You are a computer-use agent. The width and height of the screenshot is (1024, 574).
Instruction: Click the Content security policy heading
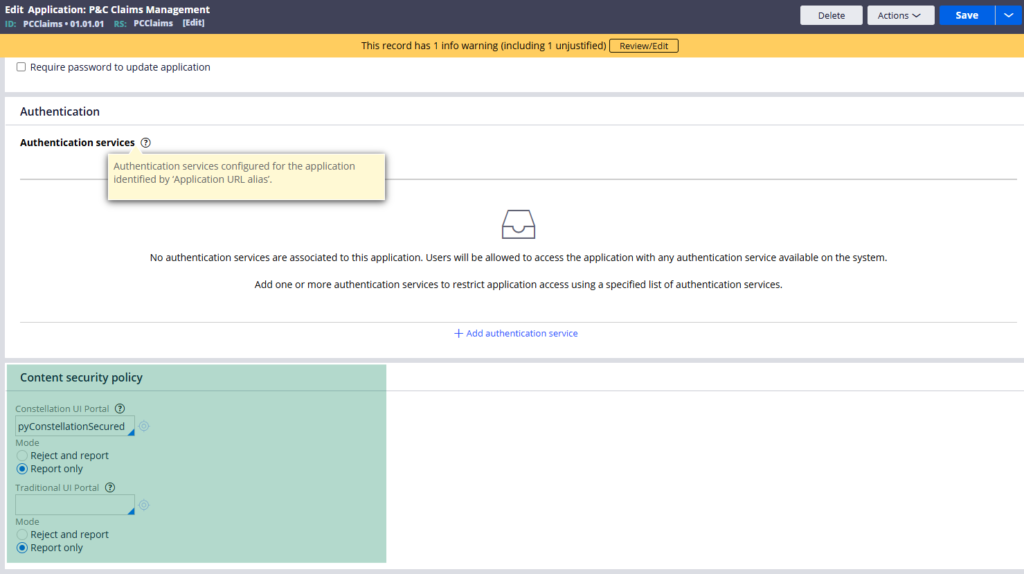click(81, 377)
